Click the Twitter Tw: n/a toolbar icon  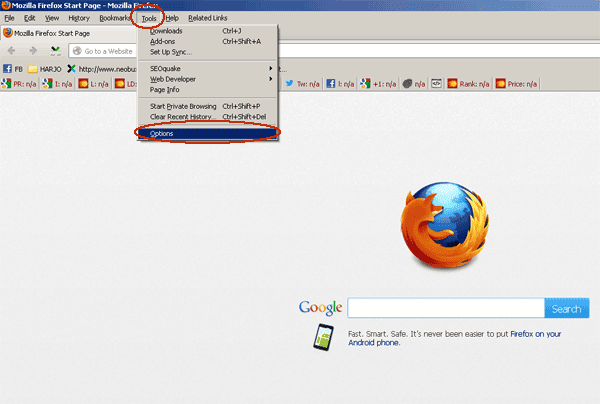point(302,84)
